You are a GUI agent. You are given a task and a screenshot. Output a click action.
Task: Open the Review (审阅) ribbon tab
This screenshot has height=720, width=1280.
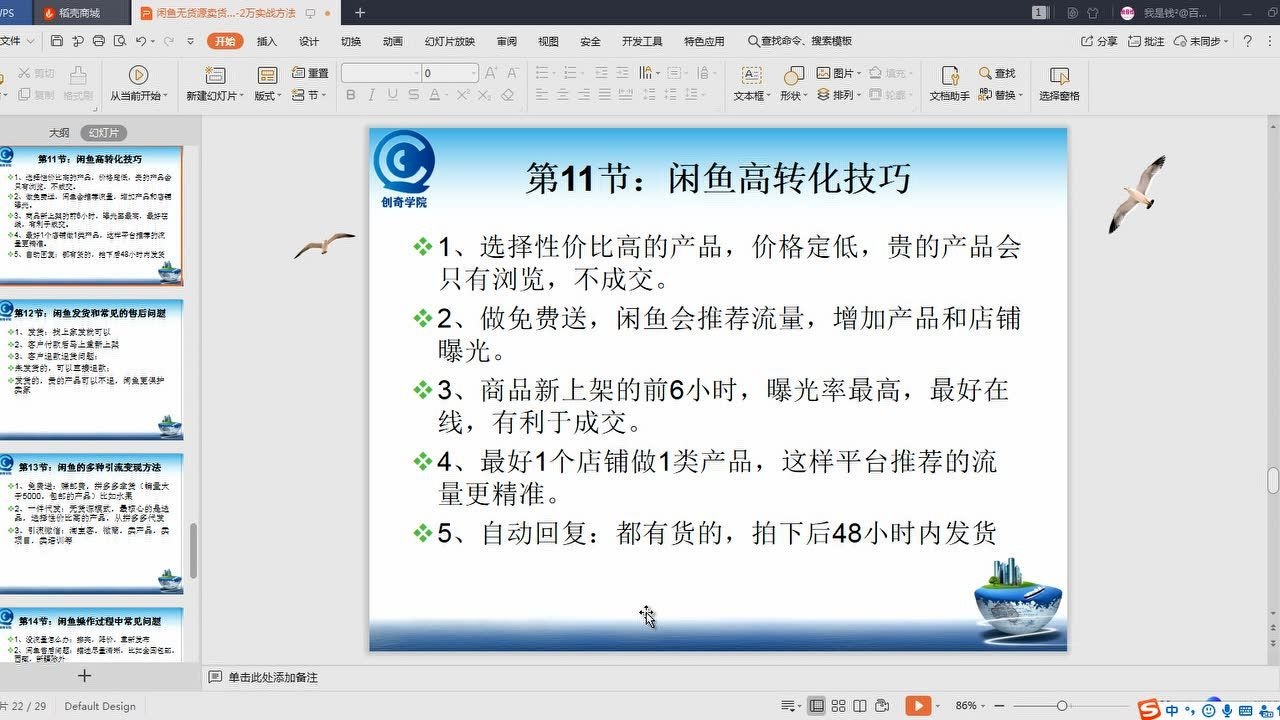click(x=507, y=41)
